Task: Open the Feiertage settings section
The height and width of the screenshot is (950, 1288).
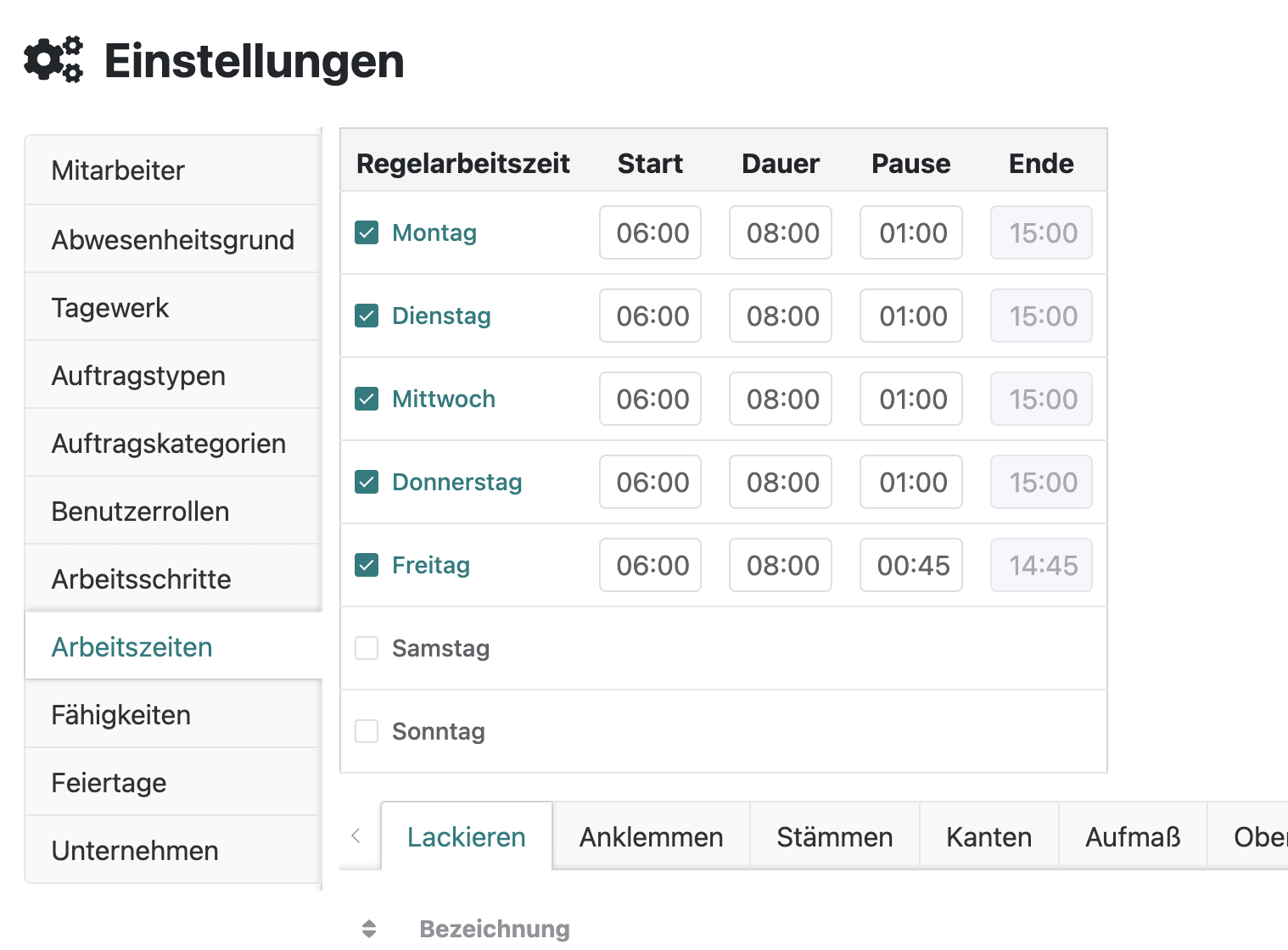Action: pyautogui.click(x=109, y=782)
